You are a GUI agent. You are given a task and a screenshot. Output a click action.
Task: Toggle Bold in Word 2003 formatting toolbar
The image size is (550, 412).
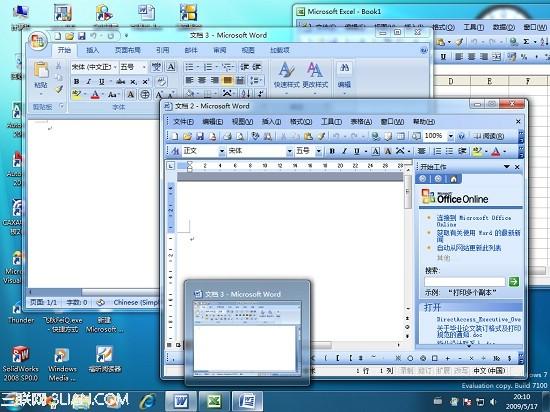click(x=332, y=151)
